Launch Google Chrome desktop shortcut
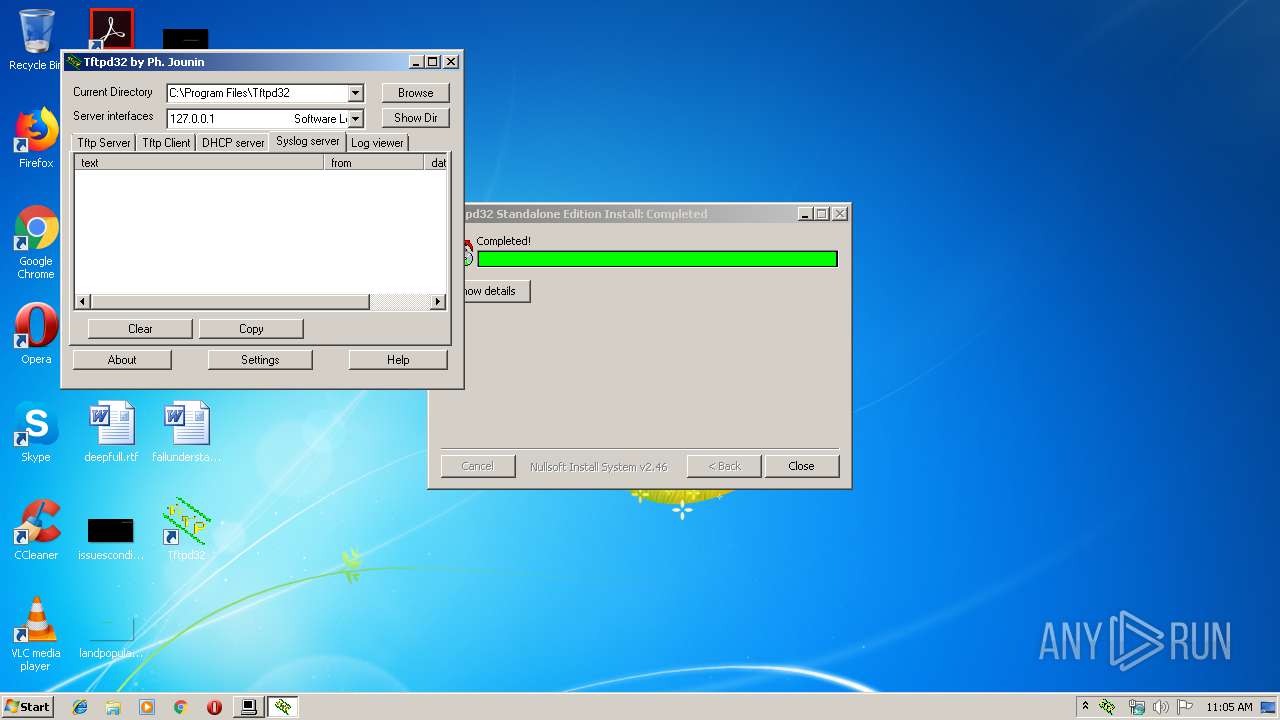Screen dimensions: 1280x720 click(x=36, y=243)
